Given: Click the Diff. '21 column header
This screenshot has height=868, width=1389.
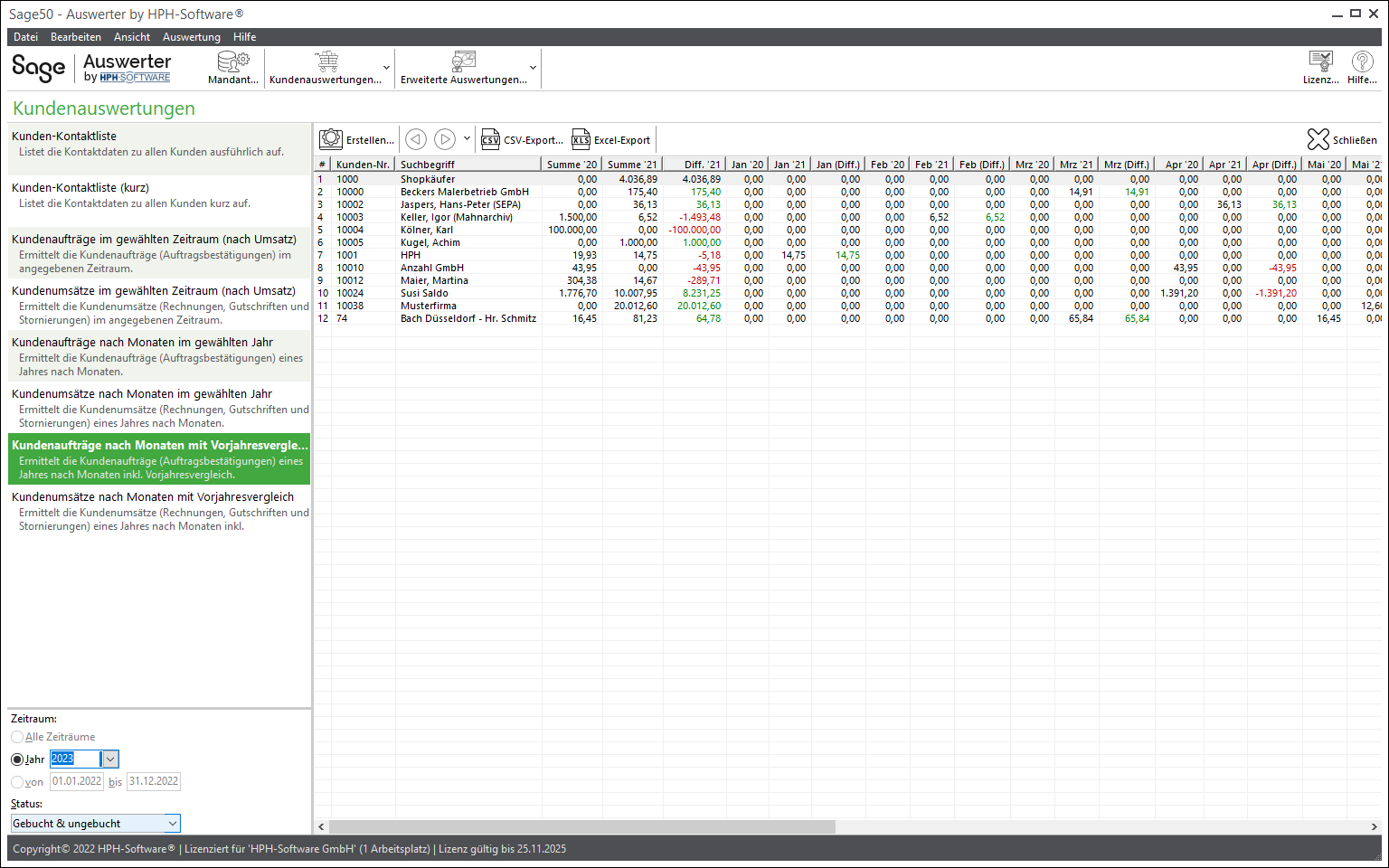Looking at the screenshot, I should click(694, 165).
